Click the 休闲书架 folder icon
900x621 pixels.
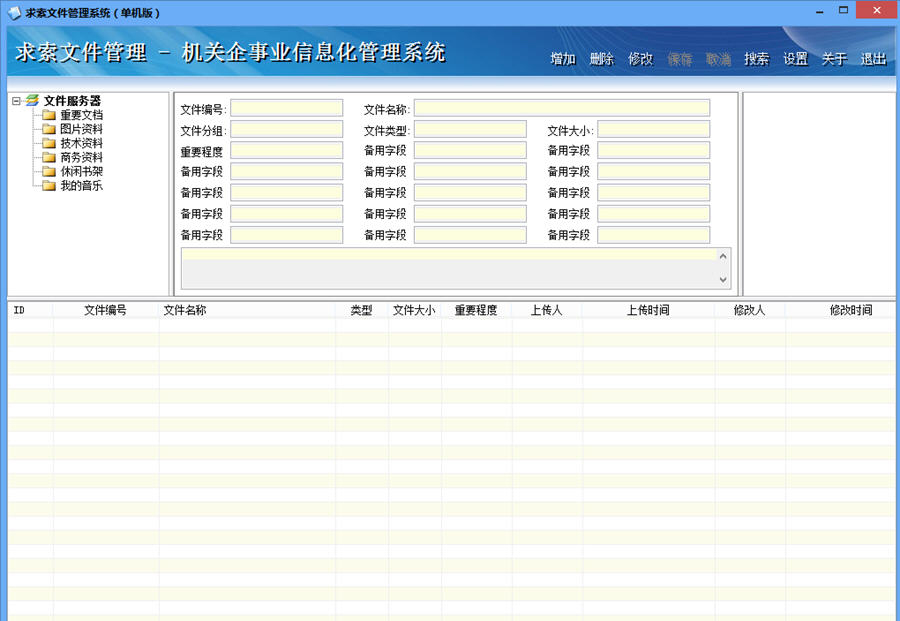pyautogui.click(x=49, y=171)
